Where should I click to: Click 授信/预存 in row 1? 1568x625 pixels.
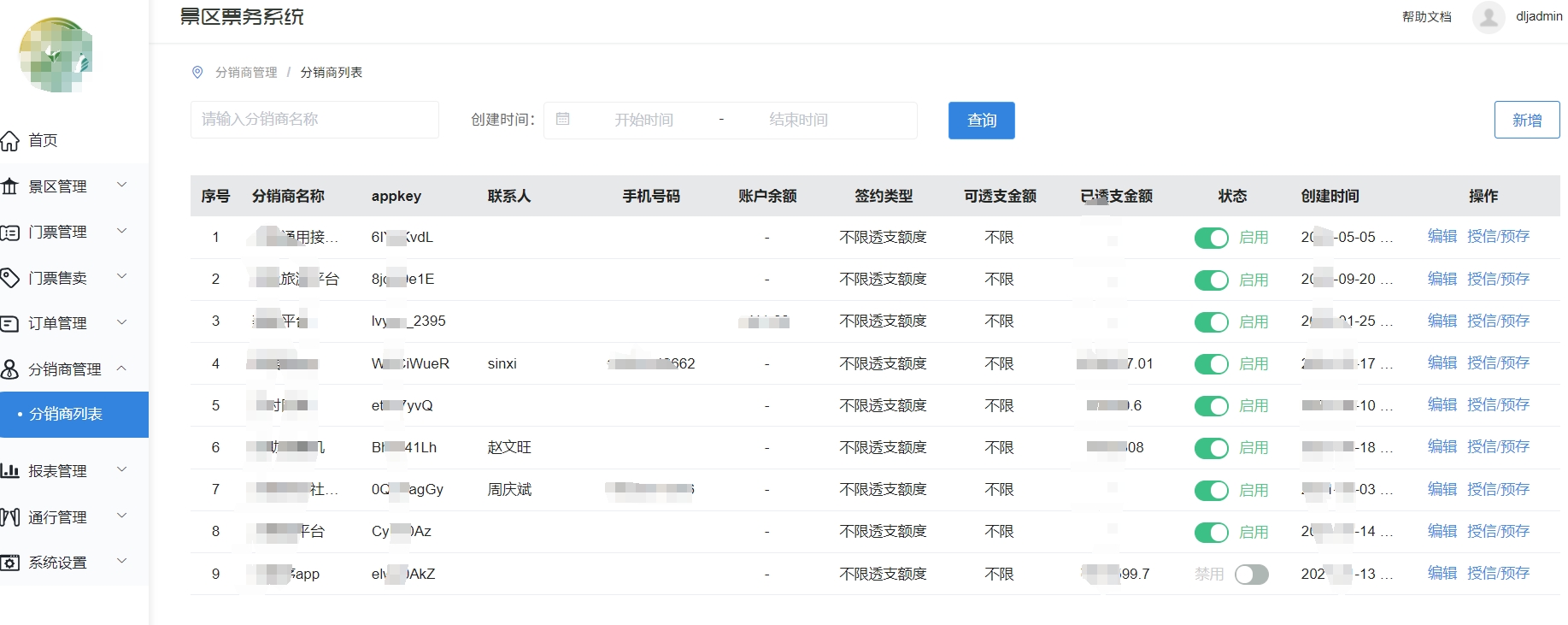point(1499,237)
